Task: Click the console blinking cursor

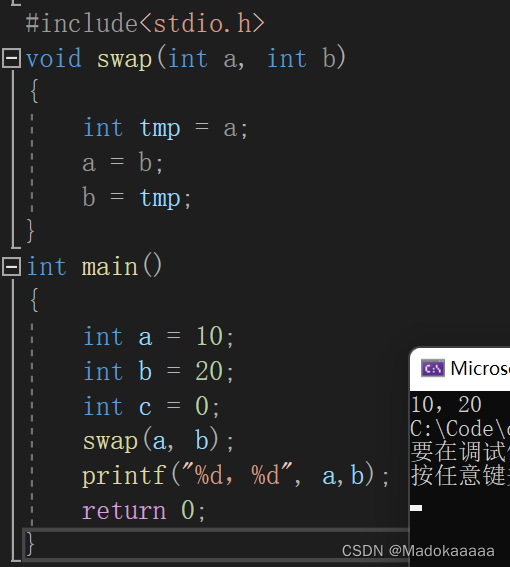Action: [416, 508]
